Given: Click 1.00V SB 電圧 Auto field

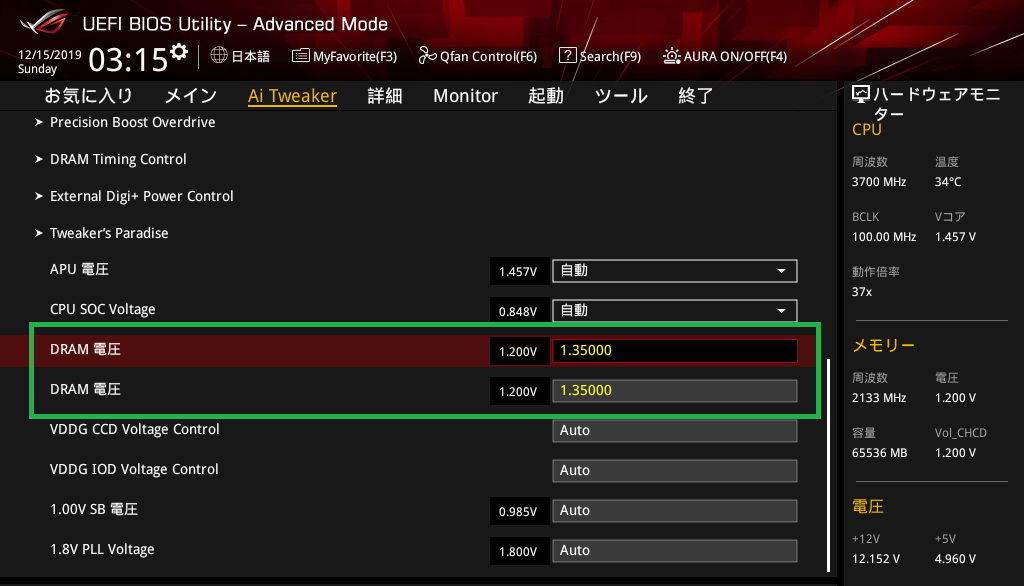Looking at the screenshot, I should [x=675, y=511].
